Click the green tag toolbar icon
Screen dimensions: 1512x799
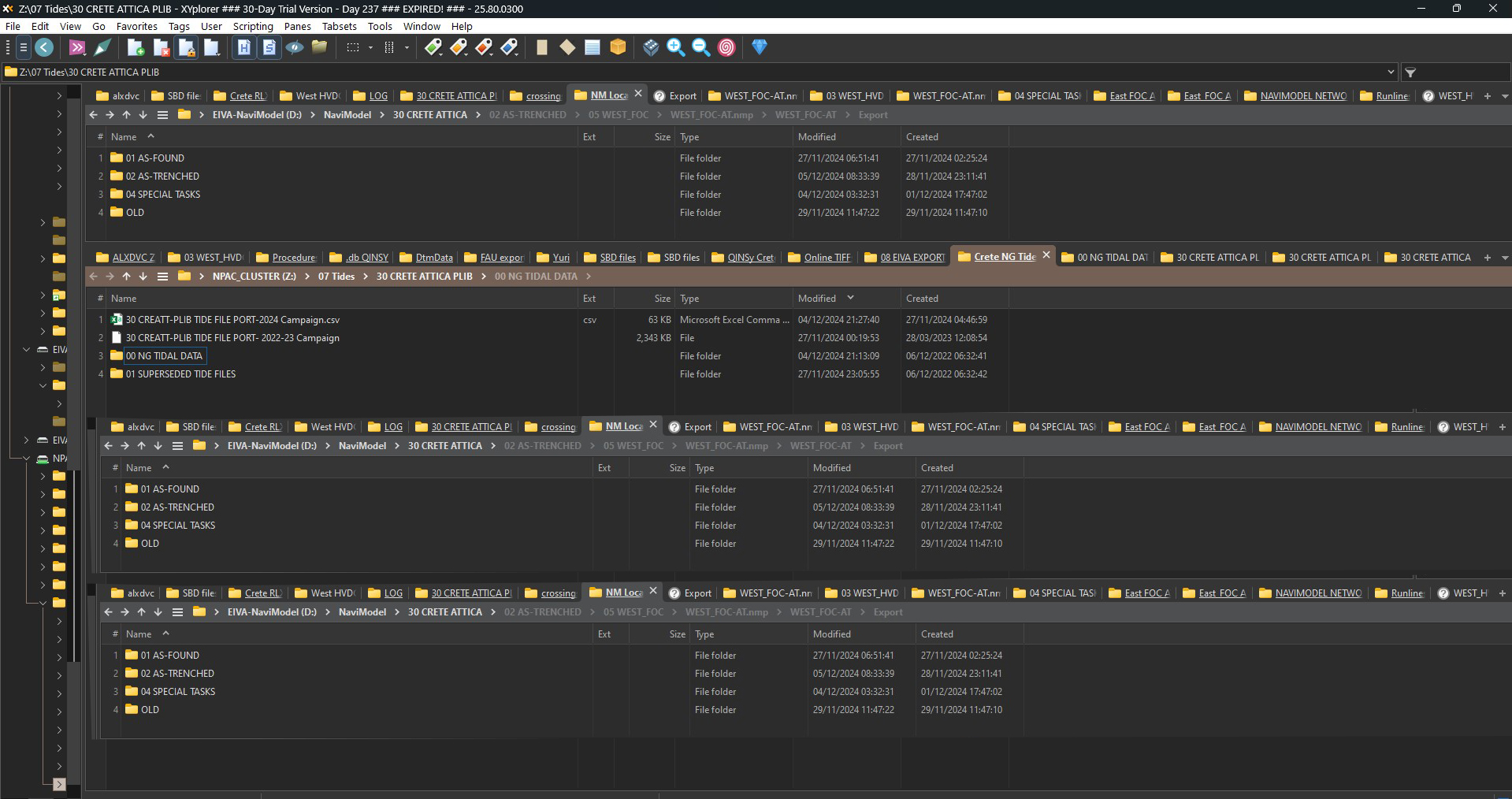(x=433, y=47)
